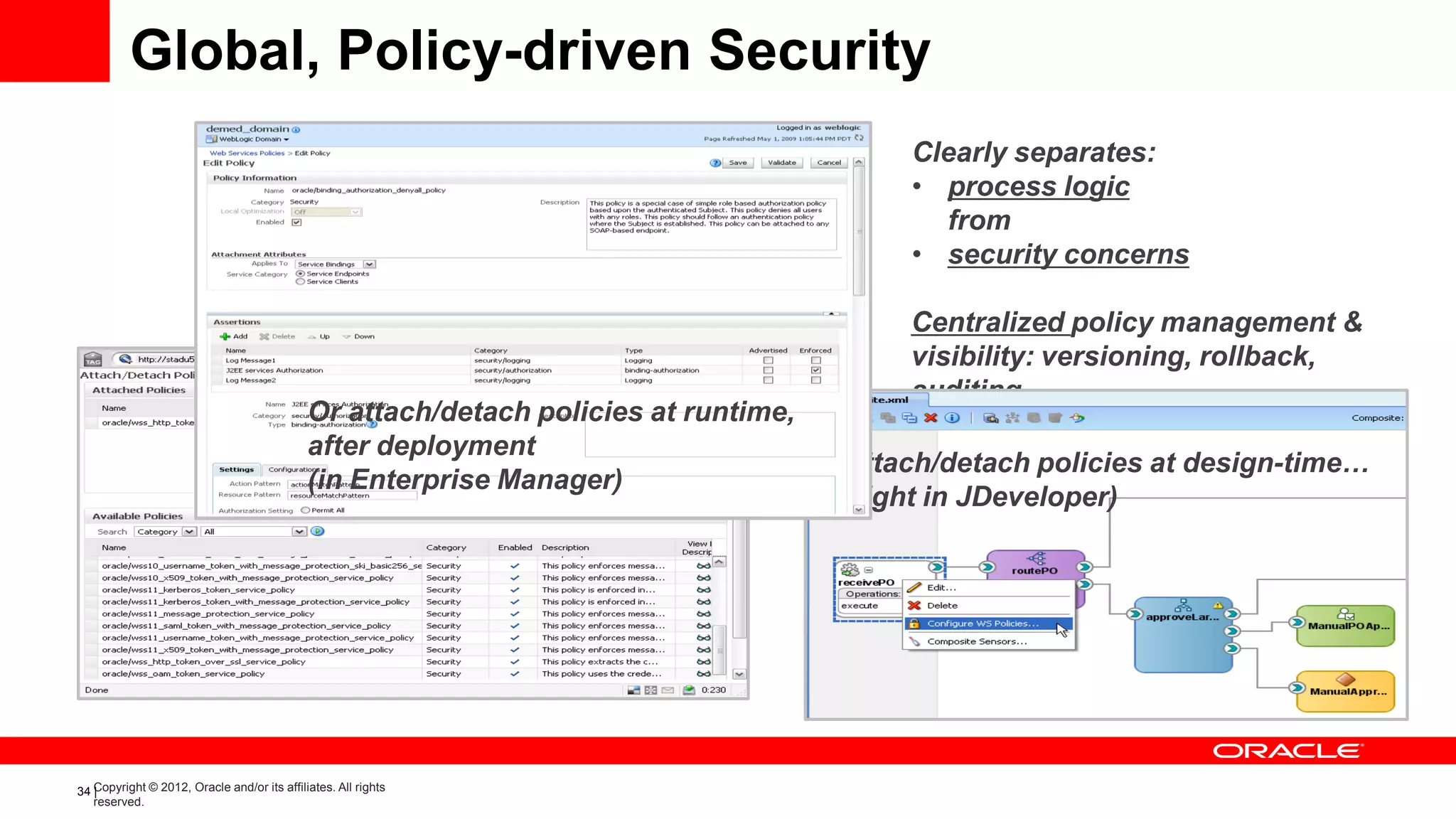
Task: Open the WebLogic Domain dropdown menu
Action: point(253,139)
